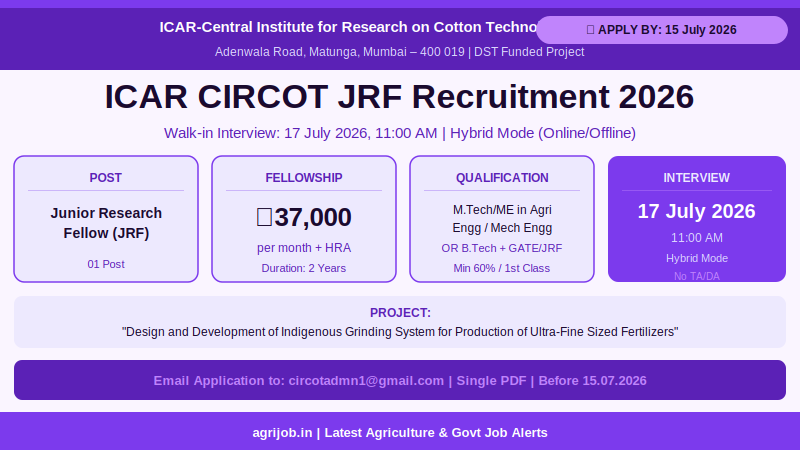The image size is (800, 450).
Task: Click OR B.Tech + GATE/JRF line
Action: click(502, 248)
